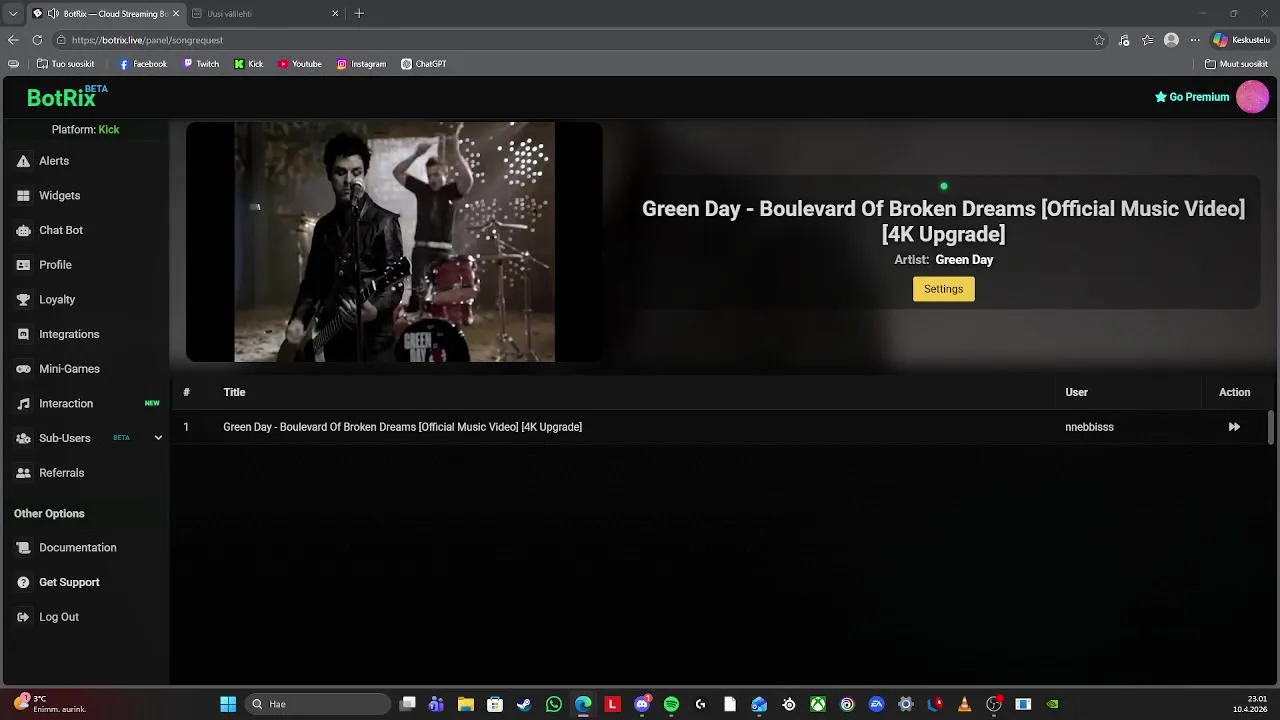Viewport: 1280px width, 720px height.
Task: Open the Twitch bookmark
Action: [201, 64]
